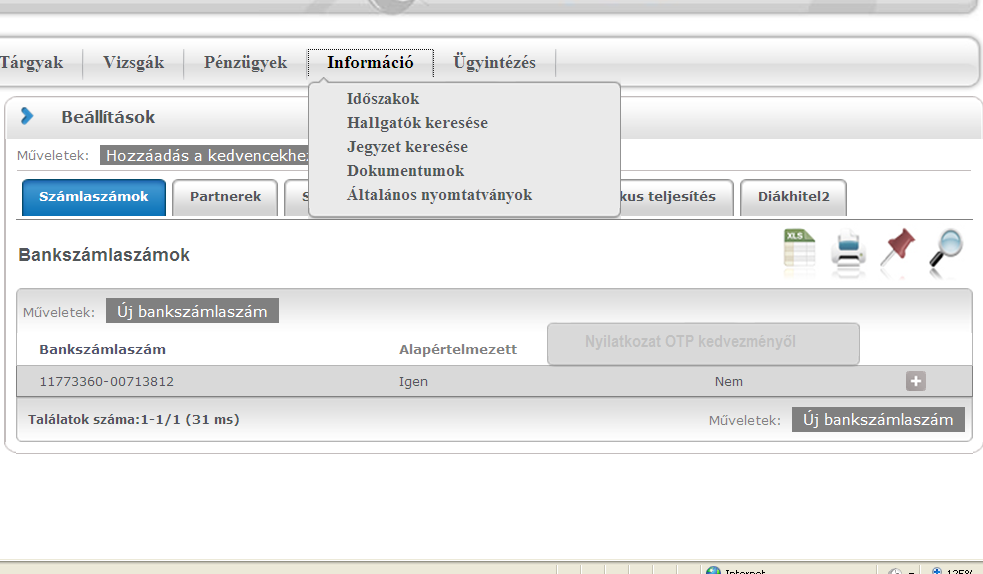
Task: Click the Bankszámlaszámok heading
Action: (104, 255)
